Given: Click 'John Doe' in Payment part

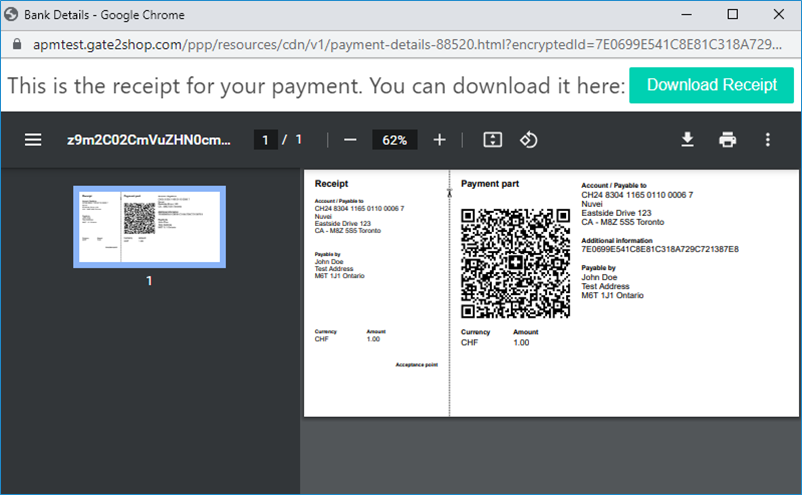Looking at the screenshot, I should pos(599,277).
